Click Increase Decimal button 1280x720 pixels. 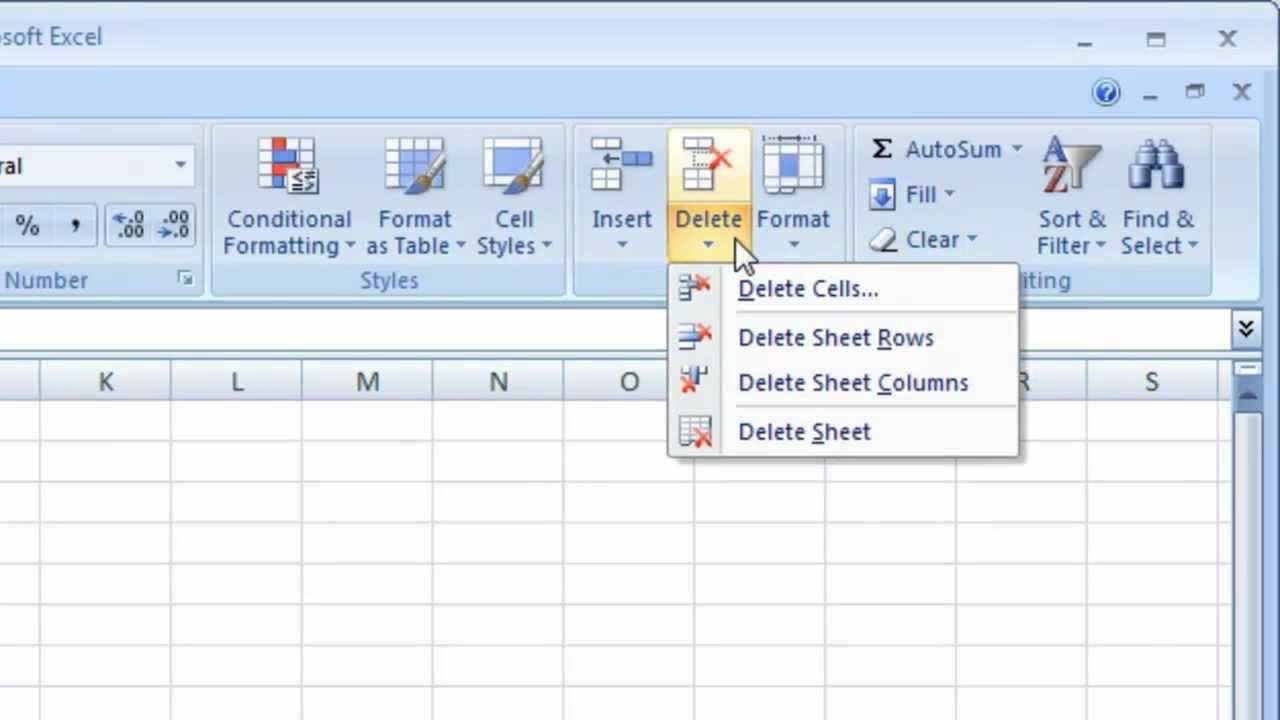coord(129,226)
